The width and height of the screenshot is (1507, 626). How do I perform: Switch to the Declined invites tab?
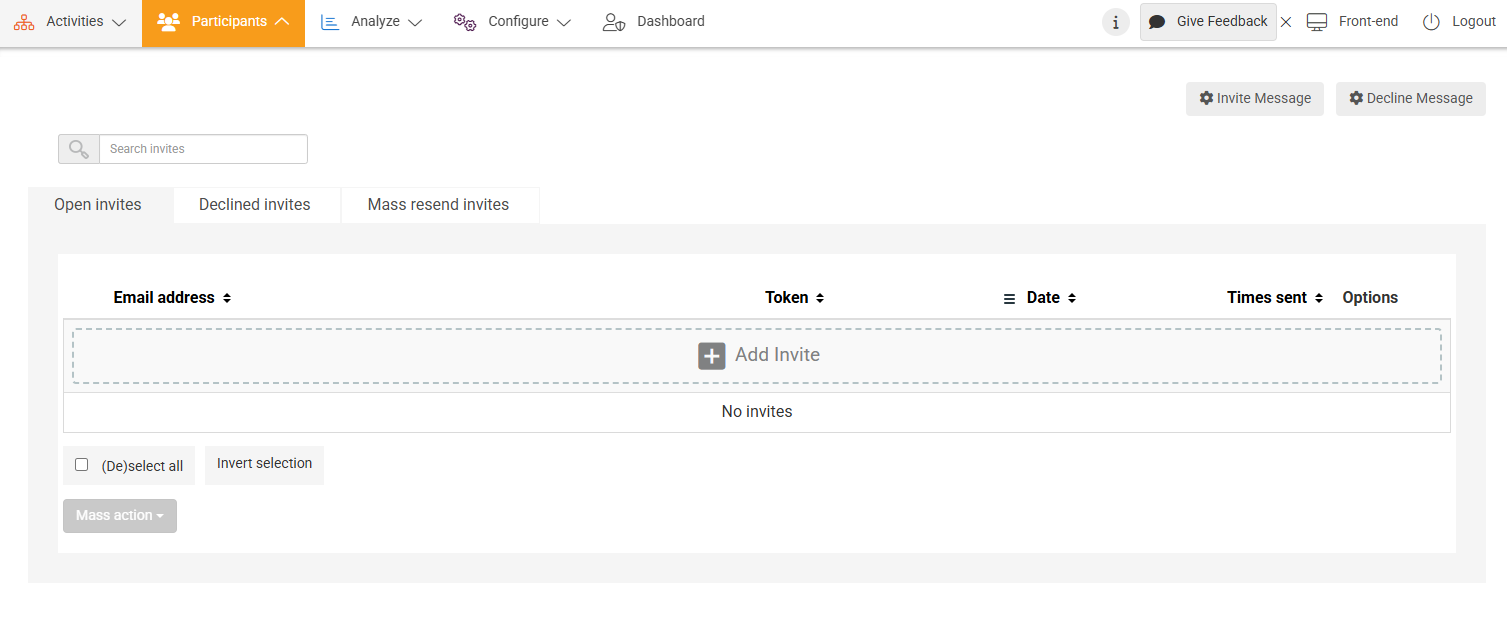click(x=255, y=205)
